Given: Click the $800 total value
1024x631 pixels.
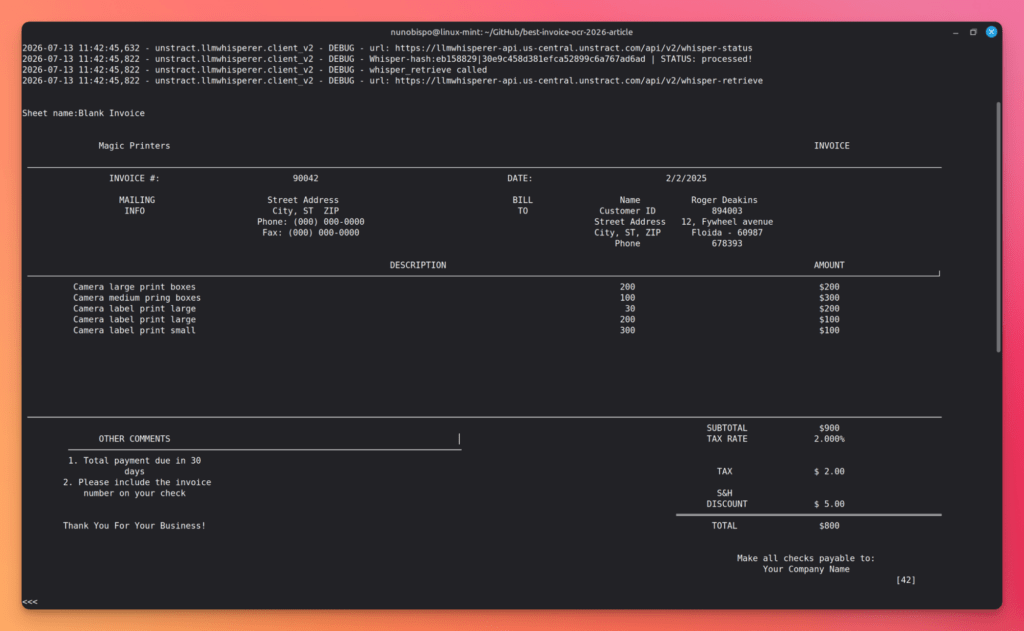Looking at the screenshot, I should pyautogui.click(x=829, y=526).
